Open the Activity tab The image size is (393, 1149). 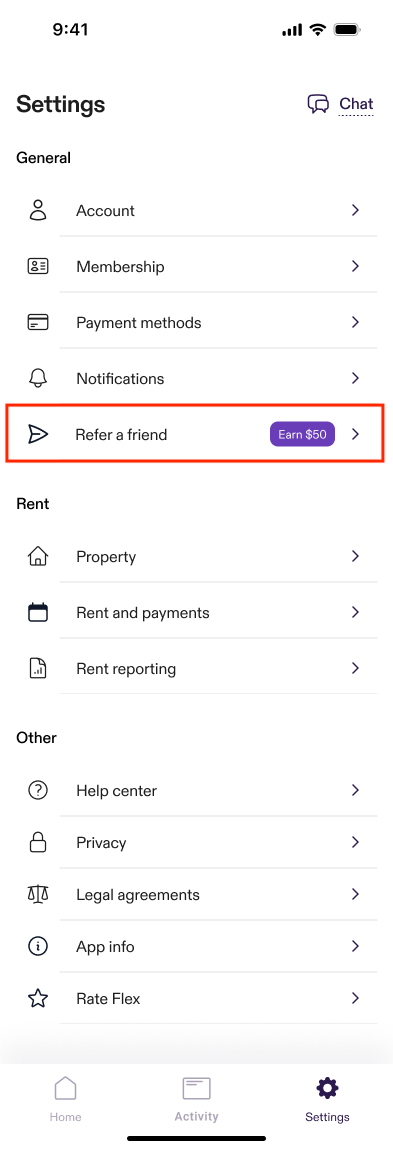(x=196, y=1099)
